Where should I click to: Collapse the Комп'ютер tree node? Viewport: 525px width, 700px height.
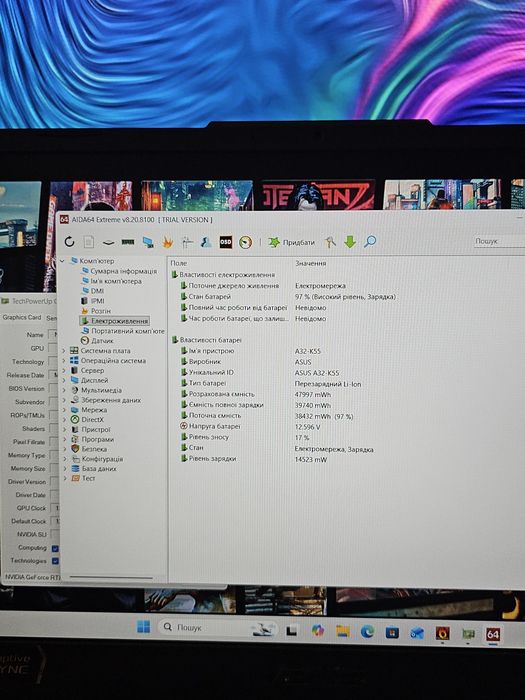click(x=62, y=261)
